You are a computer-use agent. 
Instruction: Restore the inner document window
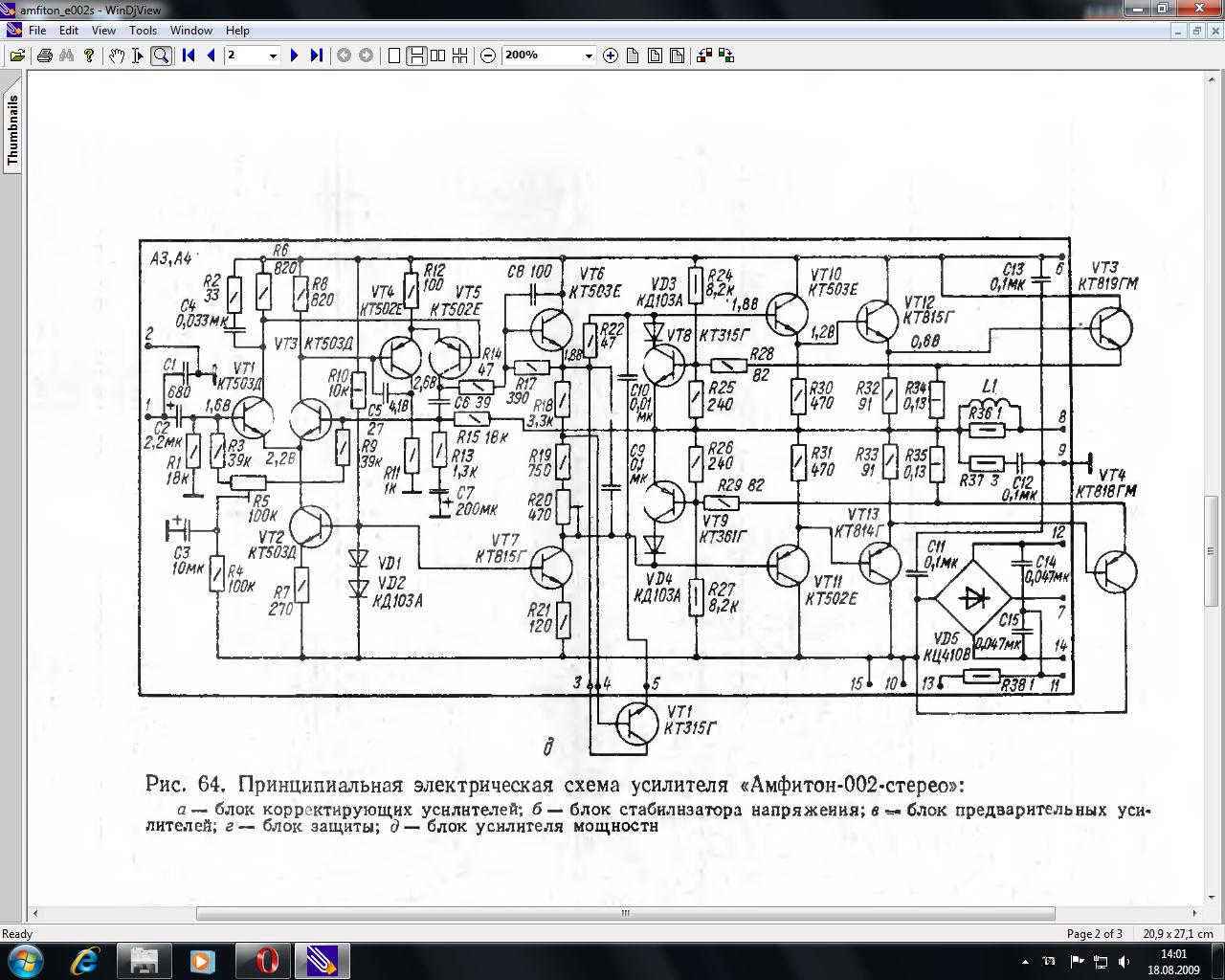click(x=1197, y=31)
